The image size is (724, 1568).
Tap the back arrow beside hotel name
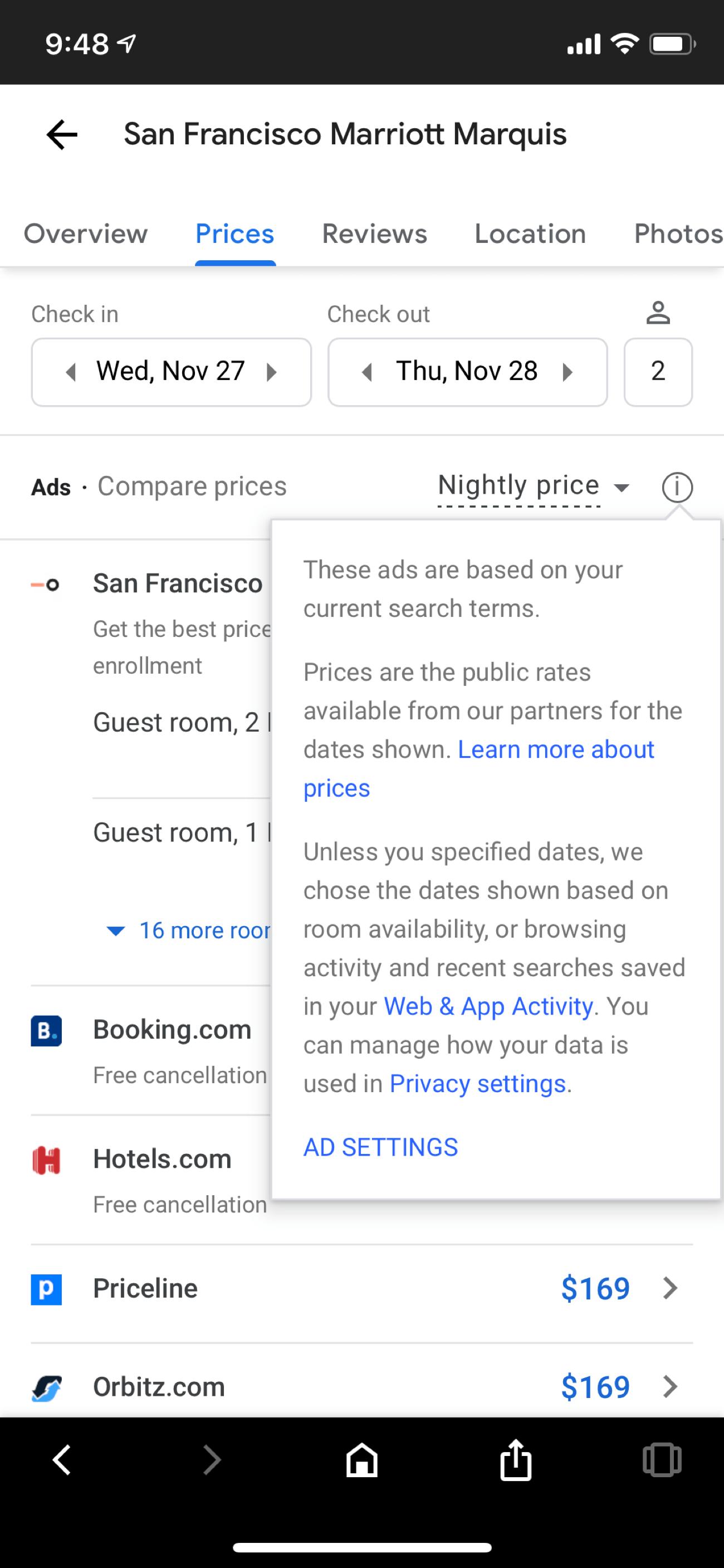[62, 134]
